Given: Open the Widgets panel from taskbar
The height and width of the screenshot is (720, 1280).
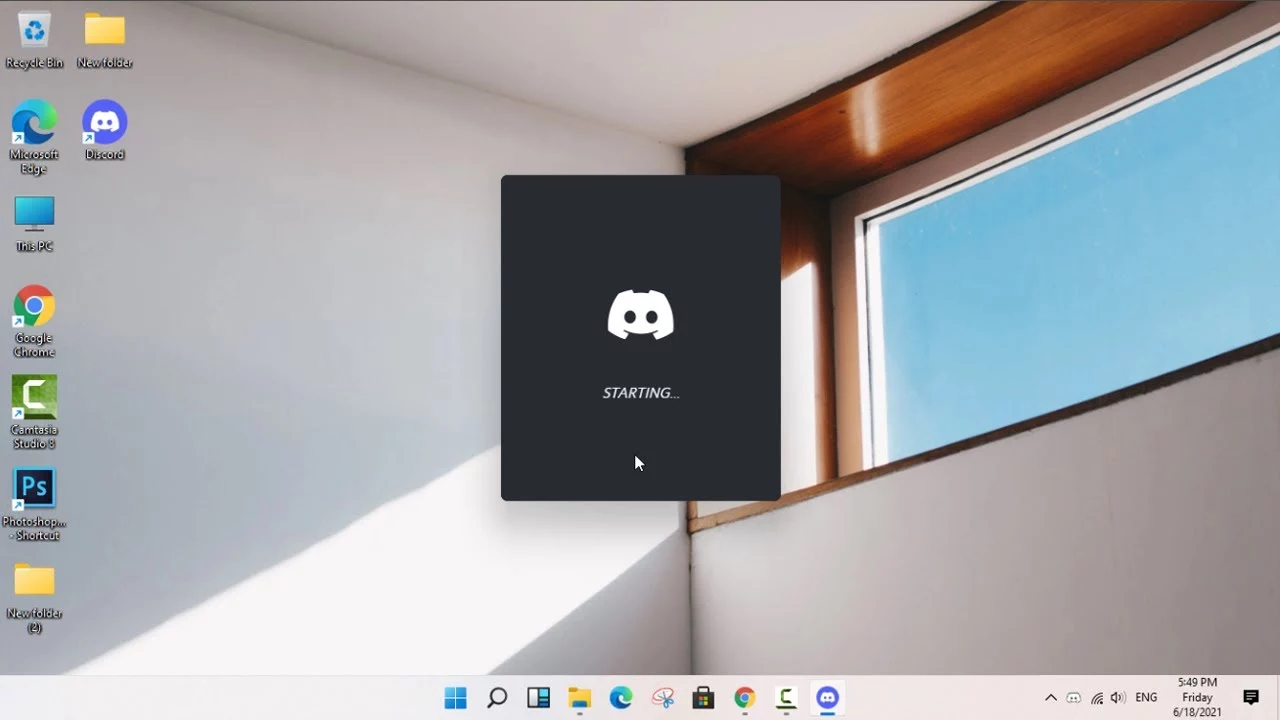Looking at the screenshot, I should click(x=538, y=698).
